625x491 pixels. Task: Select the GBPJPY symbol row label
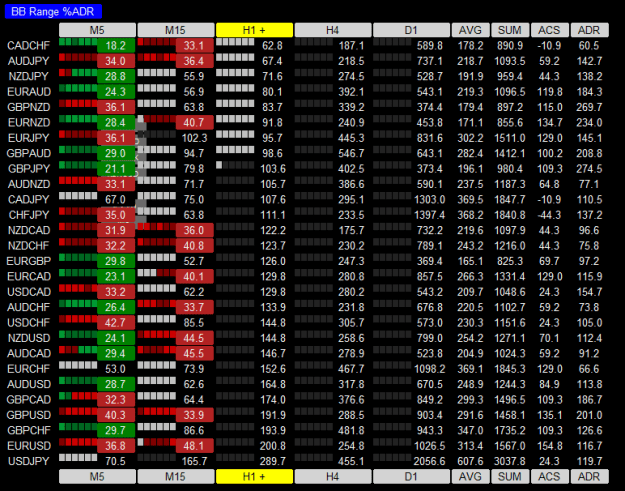[29, 169]
